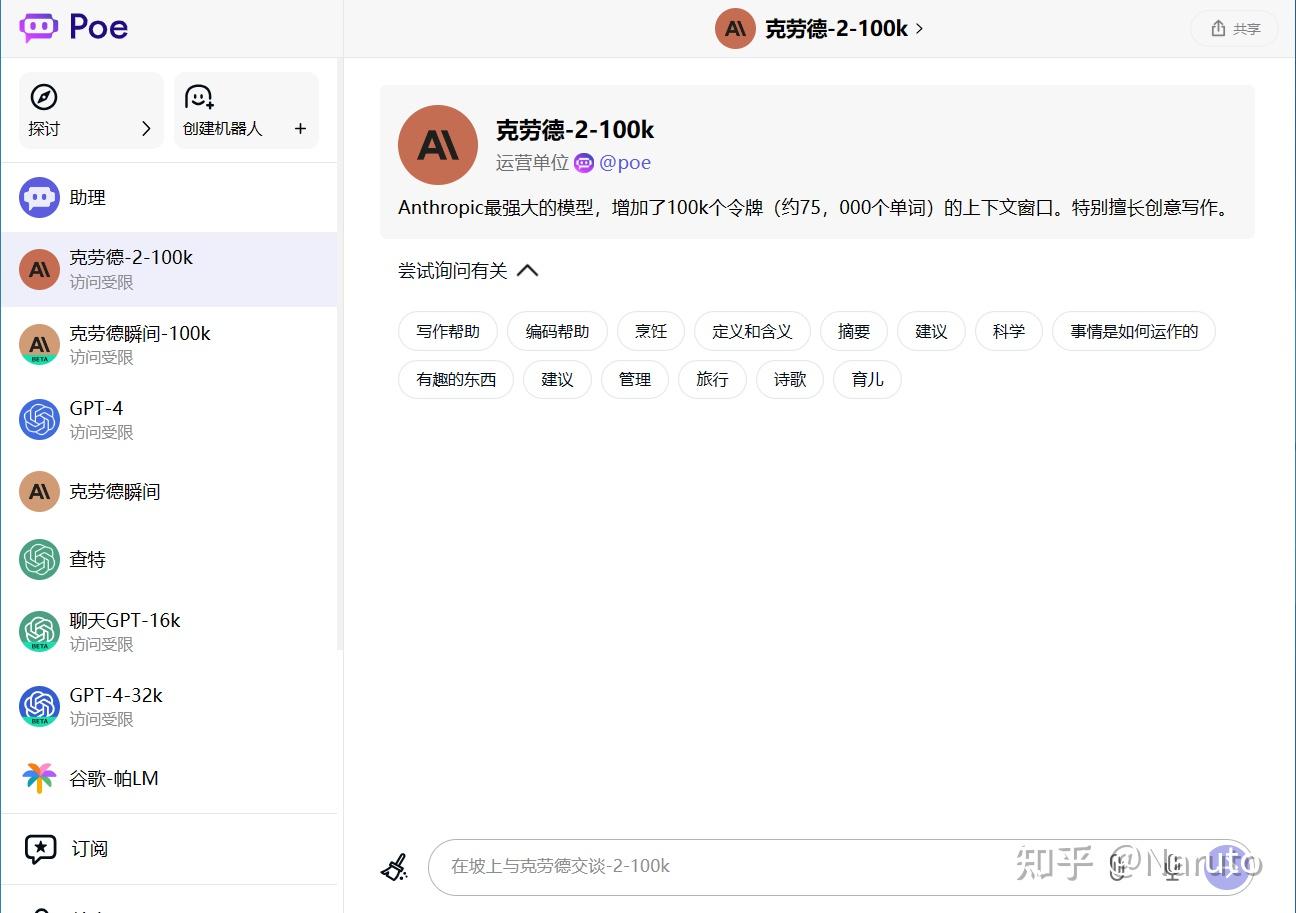Image resolution: width=1296 pixels, height=913 pixels.
Task: Clear context with the broom icon
Action: click(395, 866)
